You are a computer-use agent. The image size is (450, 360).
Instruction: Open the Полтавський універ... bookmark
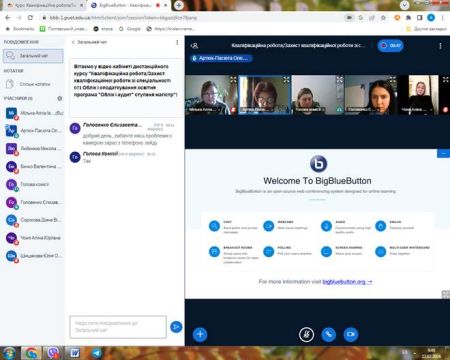pyautogui.click(x=63, y=29)
